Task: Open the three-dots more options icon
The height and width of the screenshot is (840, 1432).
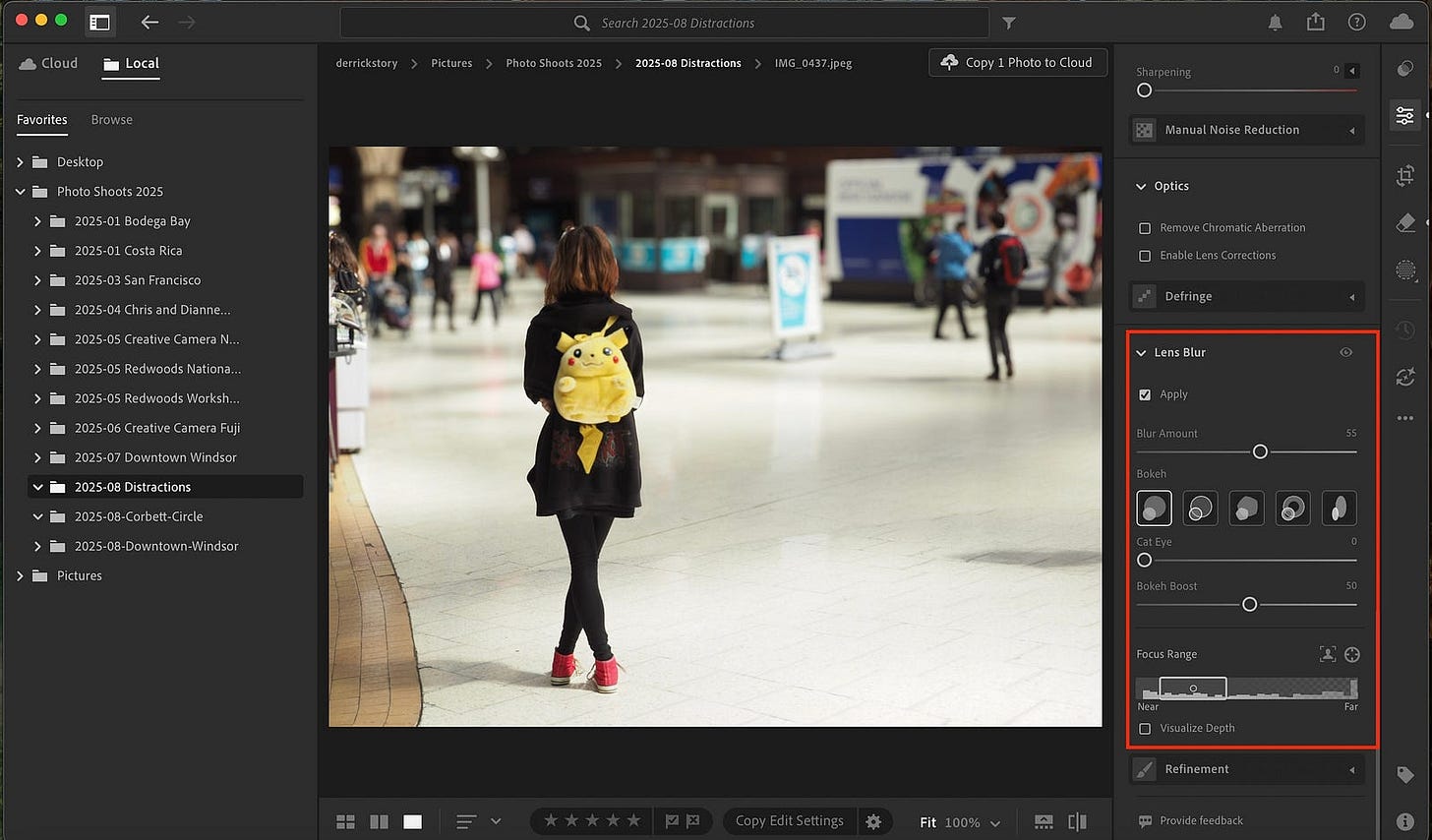Action: pos(1405,418)
